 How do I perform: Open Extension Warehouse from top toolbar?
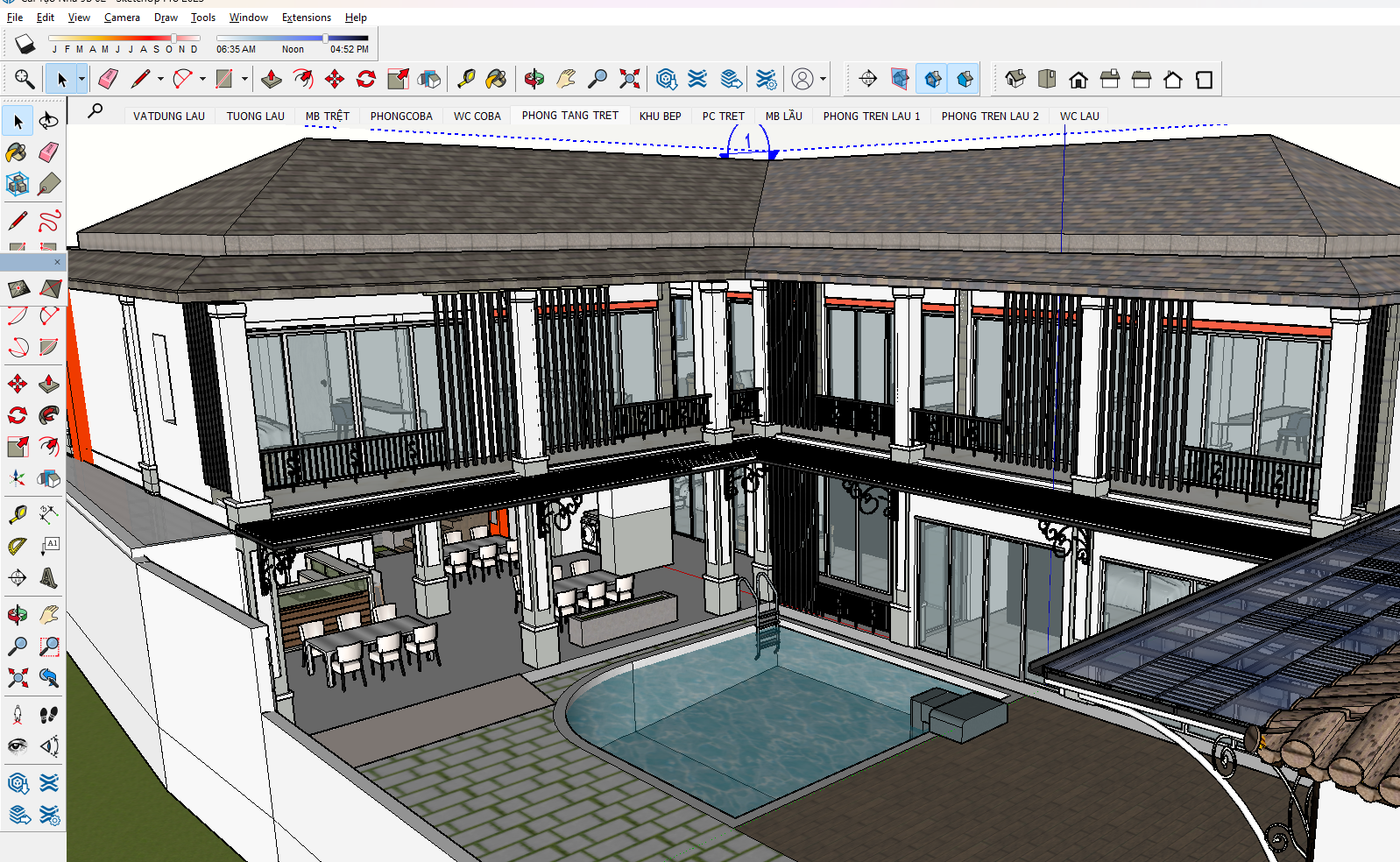pyautogui.click(x=697, y=79)
